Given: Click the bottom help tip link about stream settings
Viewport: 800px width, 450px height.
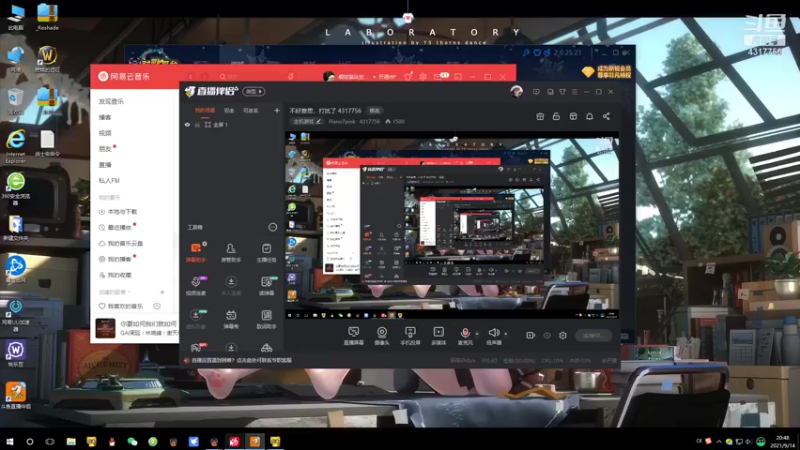Looking at the screenshot, I should coord(239,360).
